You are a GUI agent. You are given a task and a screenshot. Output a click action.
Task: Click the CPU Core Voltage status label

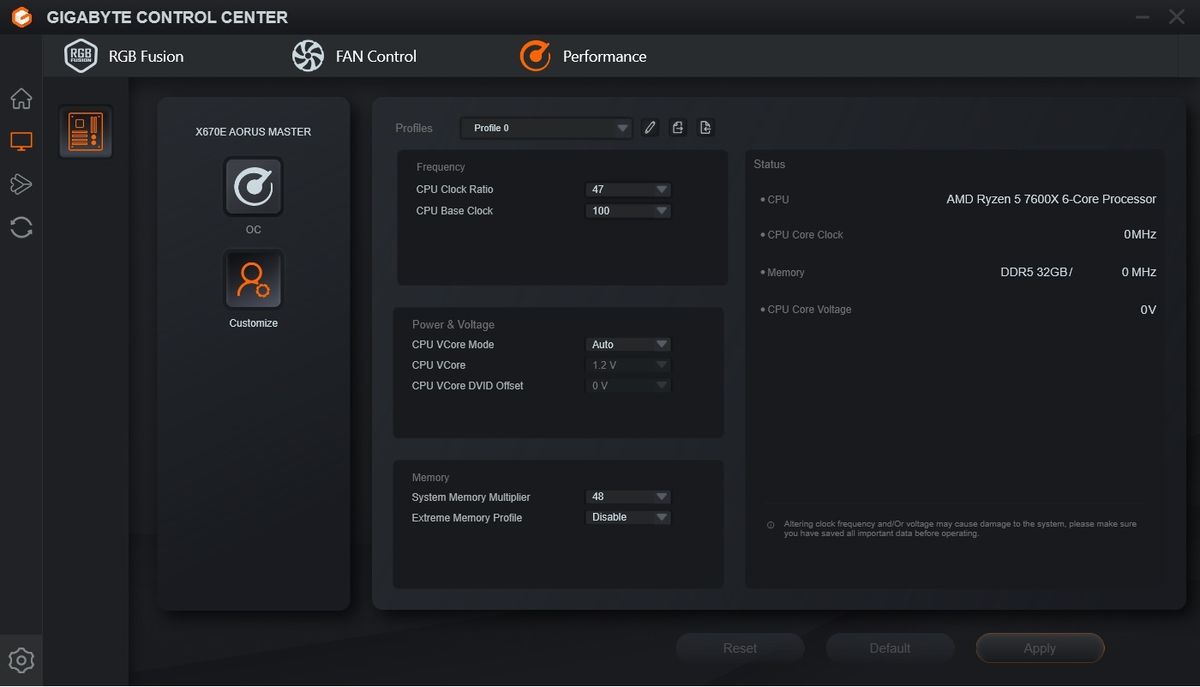pos(809,310)
